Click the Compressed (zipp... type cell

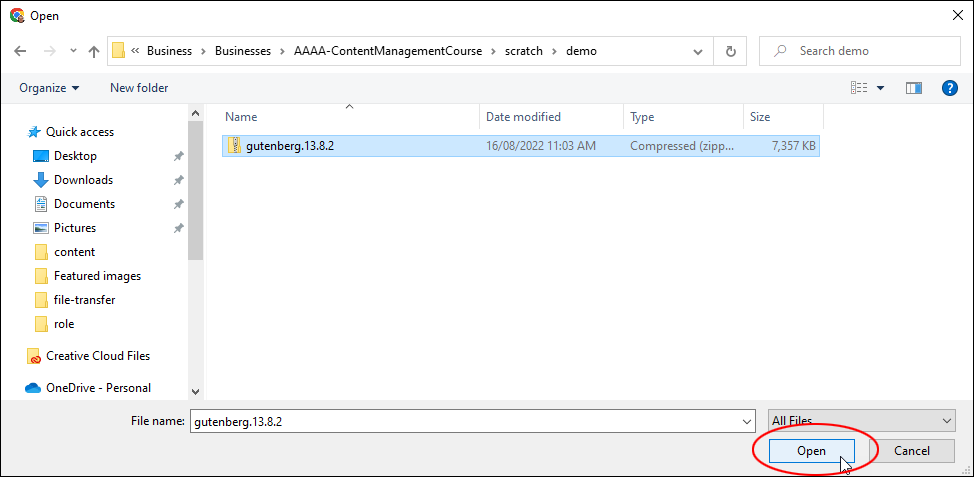coord(681,145)
